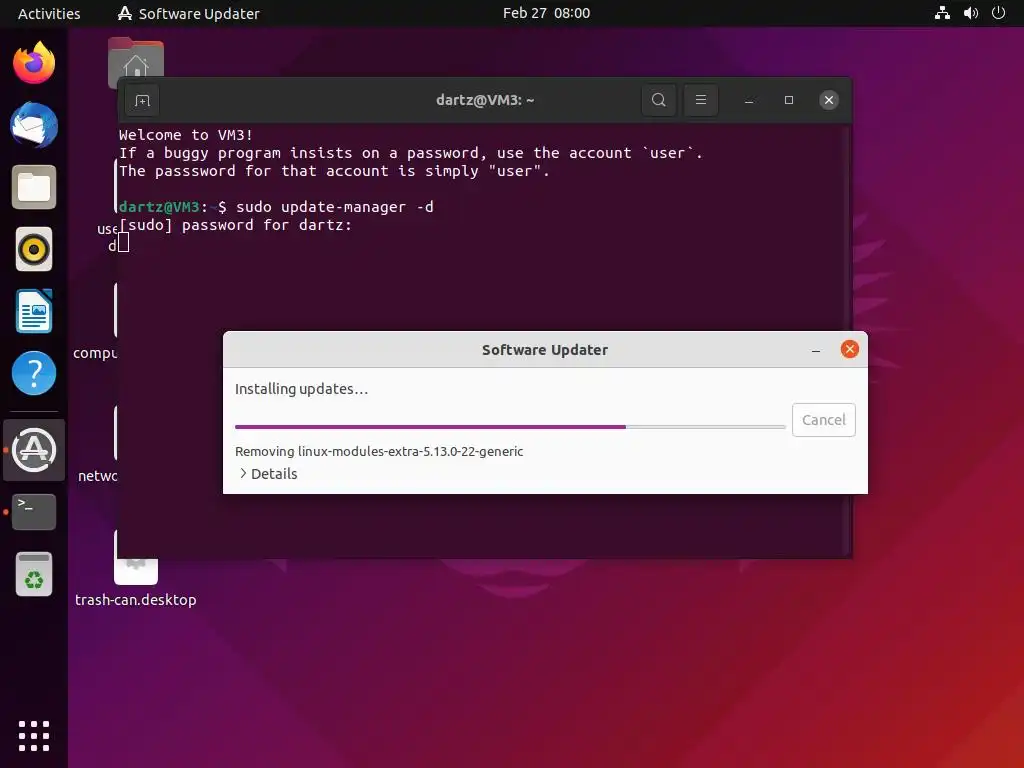The image size is (1024, 768).
Task: Open the Home folder desktop icon
Action: pos(136,57)
